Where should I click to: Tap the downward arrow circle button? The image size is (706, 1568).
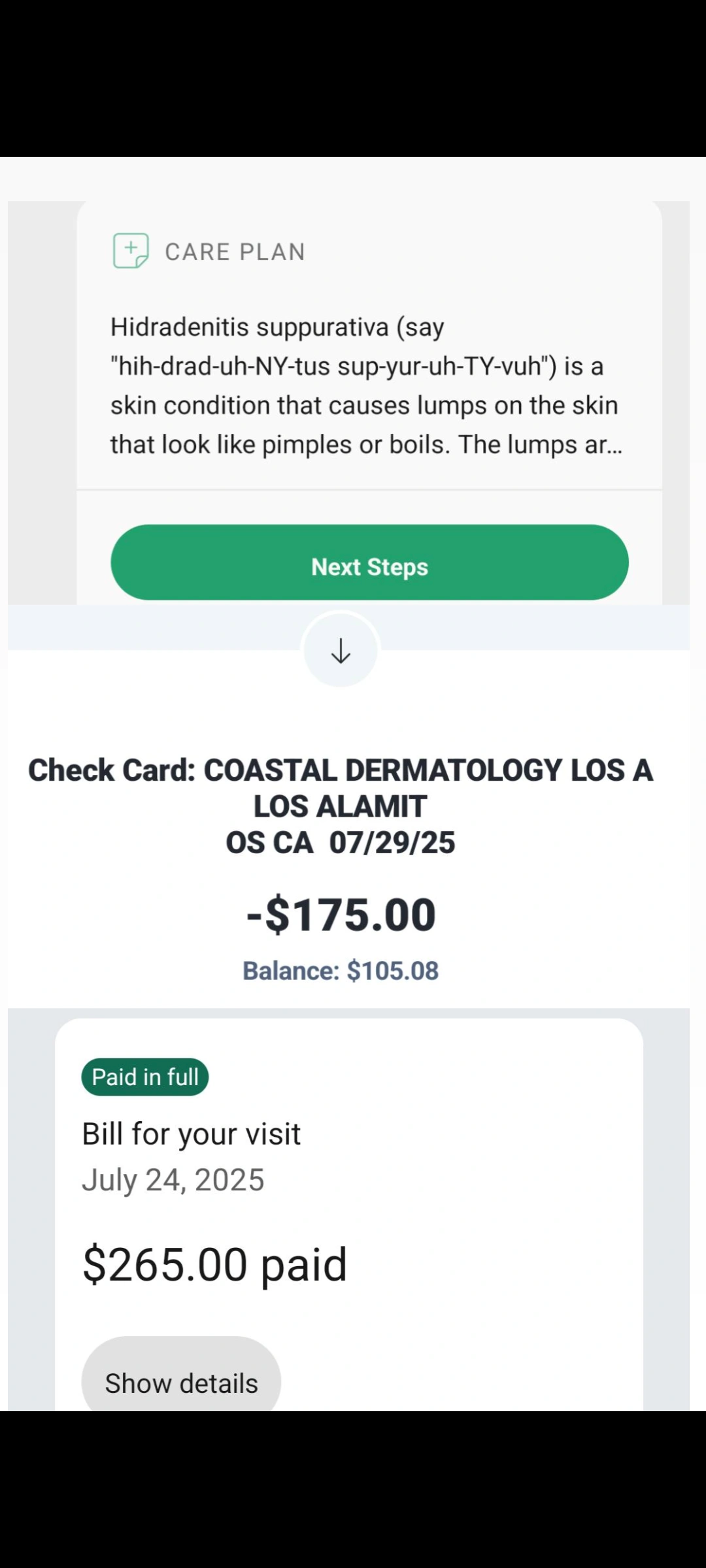tap(341, 651)
